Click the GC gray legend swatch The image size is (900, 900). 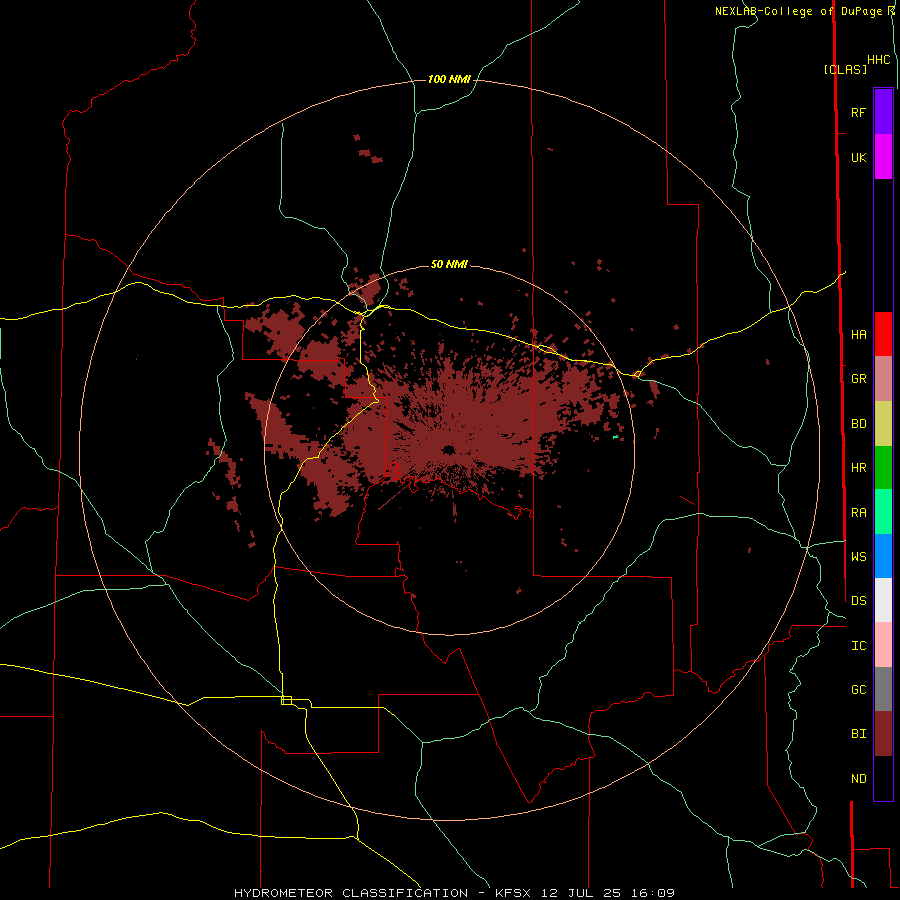click(883, 689)
